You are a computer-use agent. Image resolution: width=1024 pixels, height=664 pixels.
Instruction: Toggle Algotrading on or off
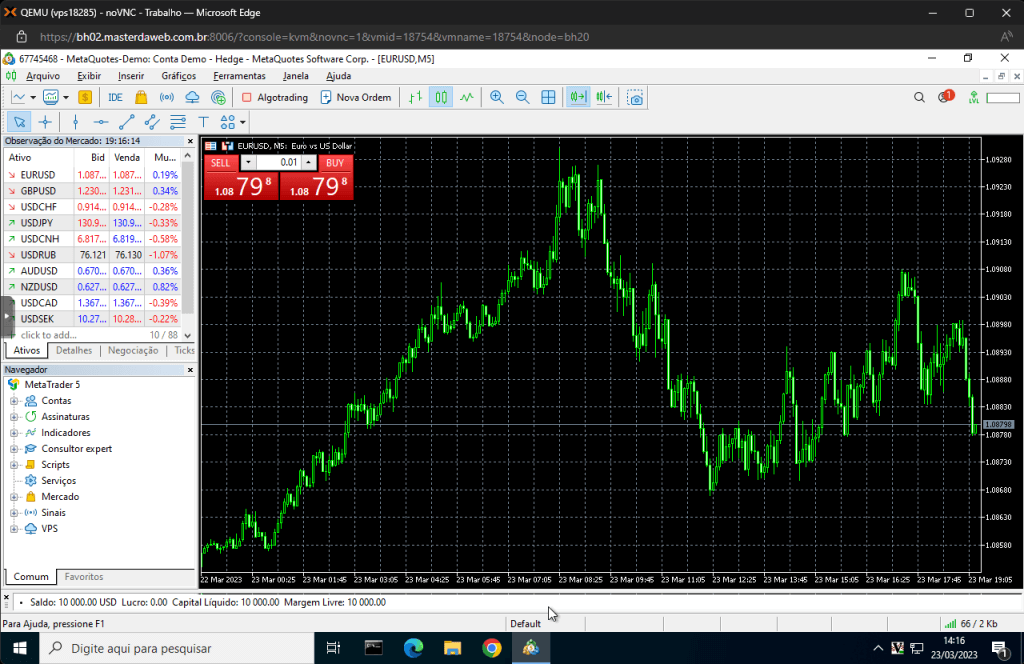275,97
